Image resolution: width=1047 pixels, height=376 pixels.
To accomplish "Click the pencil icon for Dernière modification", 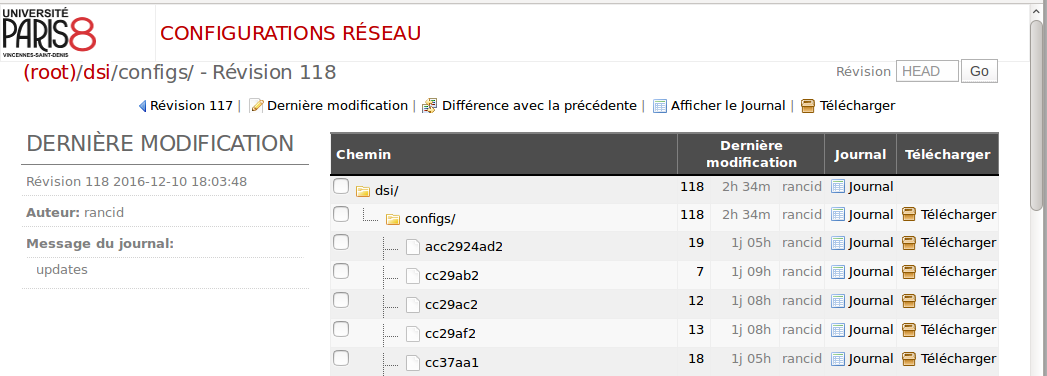I will tap(256, 106).
